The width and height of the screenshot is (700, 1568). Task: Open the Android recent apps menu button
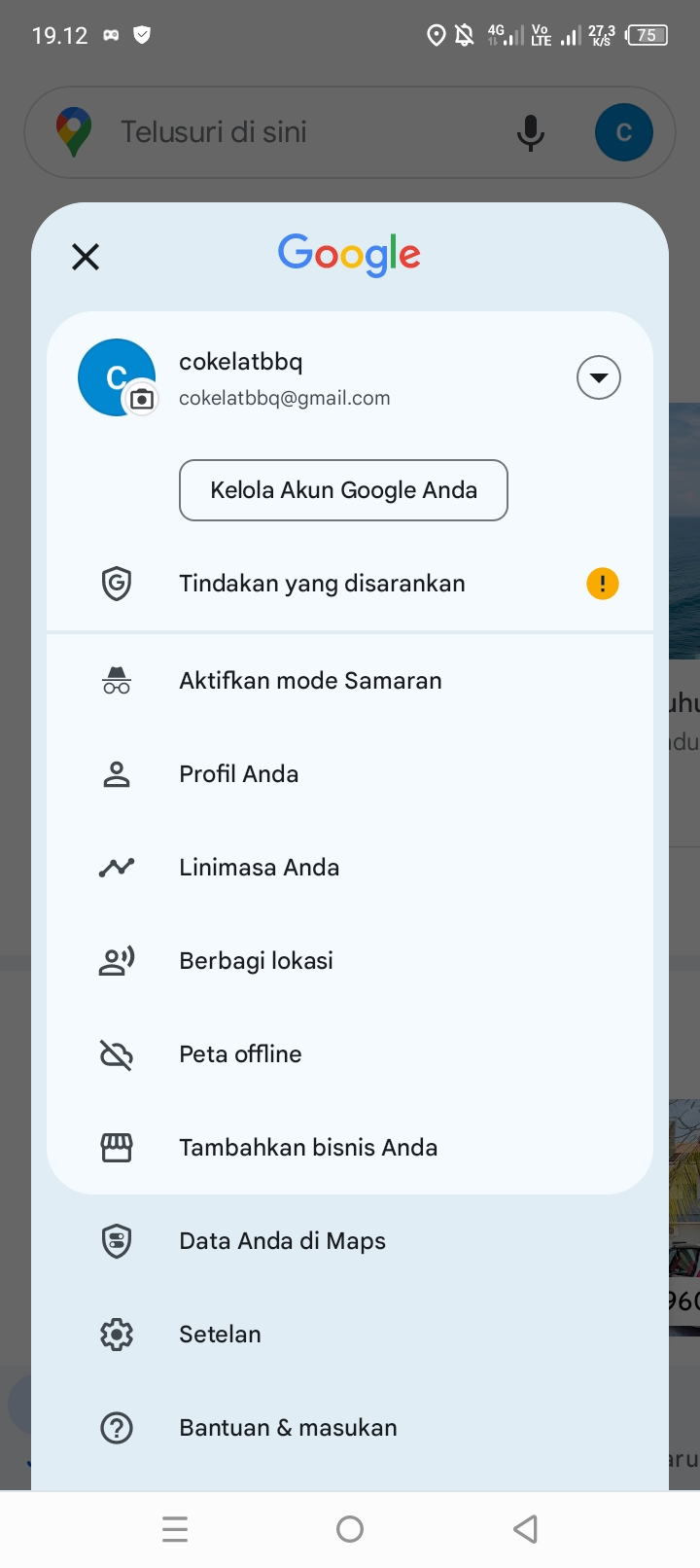click(175, 1529)
